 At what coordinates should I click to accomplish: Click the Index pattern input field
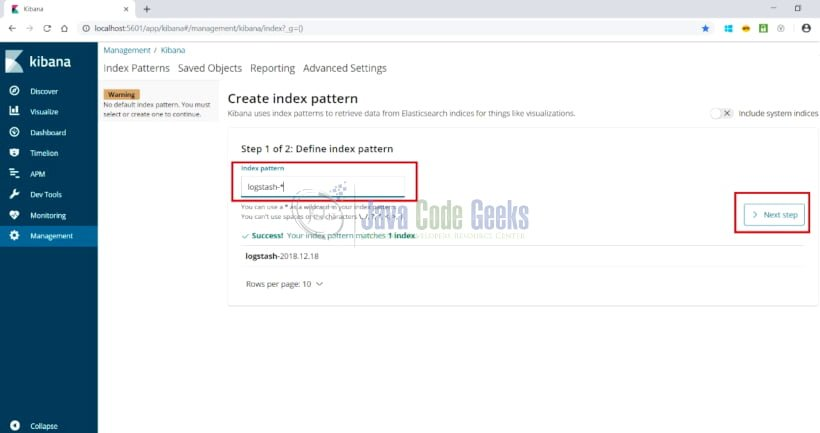323,187
